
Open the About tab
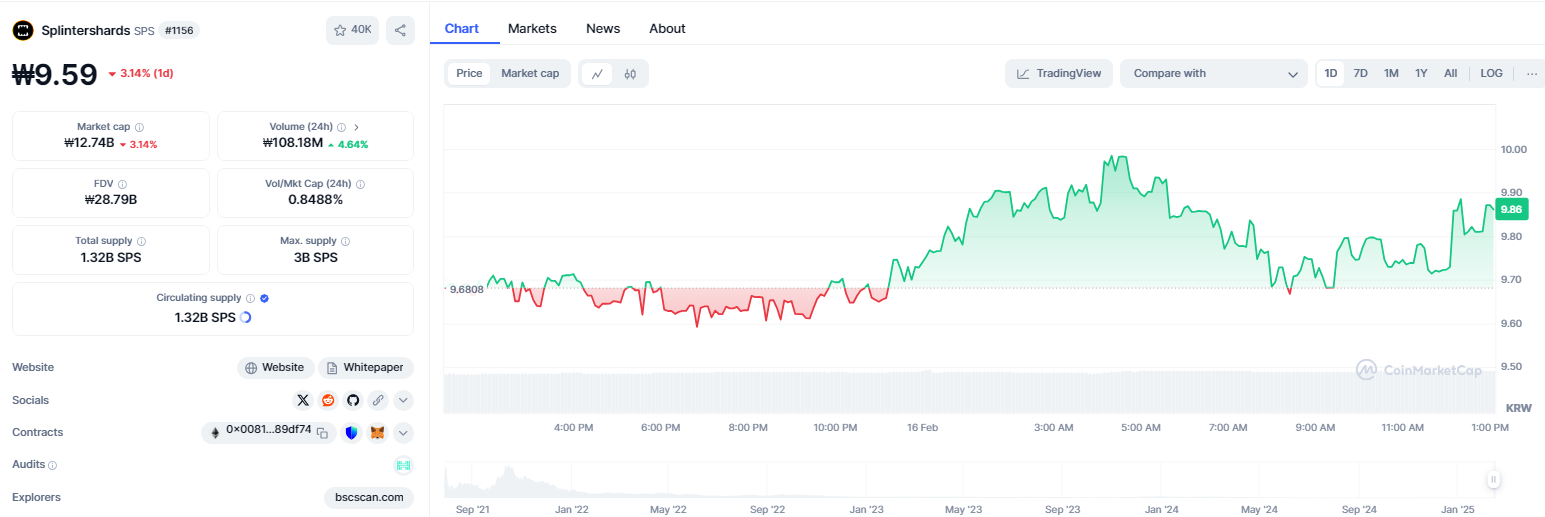coord(667,28)
